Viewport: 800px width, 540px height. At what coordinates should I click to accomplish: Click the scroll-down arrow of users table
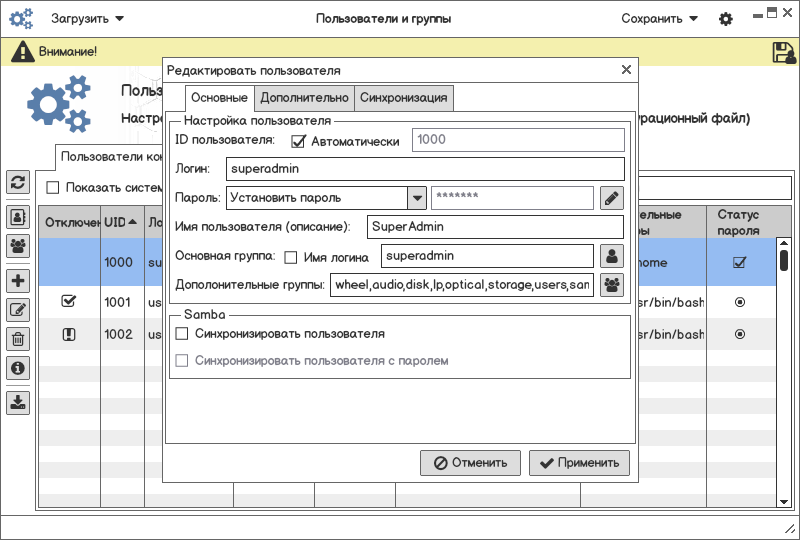point(784,502)
